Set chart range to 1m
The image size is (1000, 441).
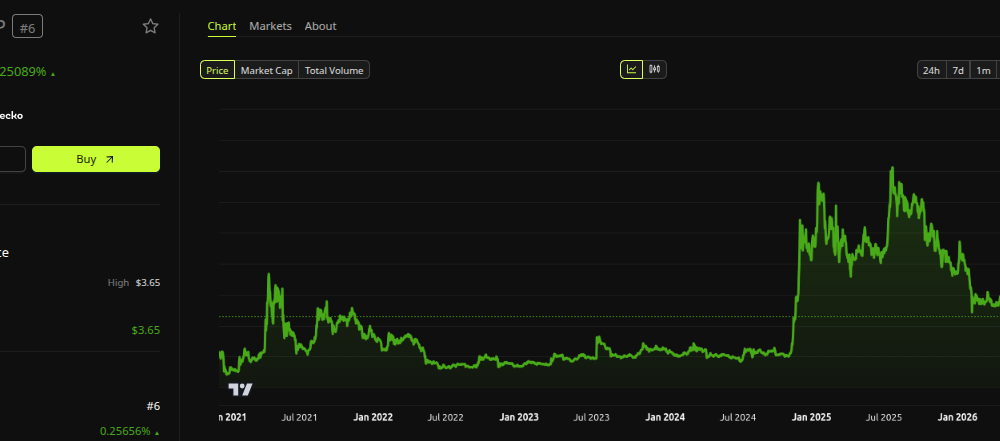coord(983,70)
